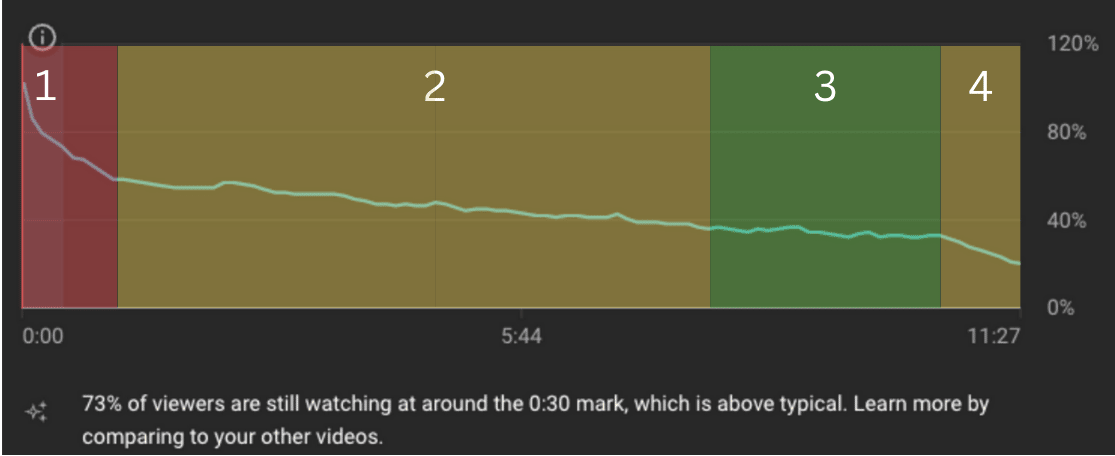Click the 120% axis label
Screen dimensions: 1115x456
[x=1073, y=44]
